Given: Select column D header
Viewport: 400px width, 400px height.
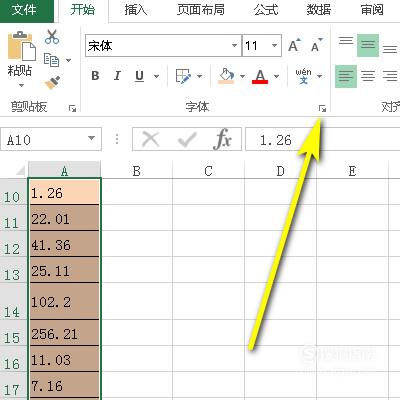Looking at the screenshot, I should tap(281, 171).
